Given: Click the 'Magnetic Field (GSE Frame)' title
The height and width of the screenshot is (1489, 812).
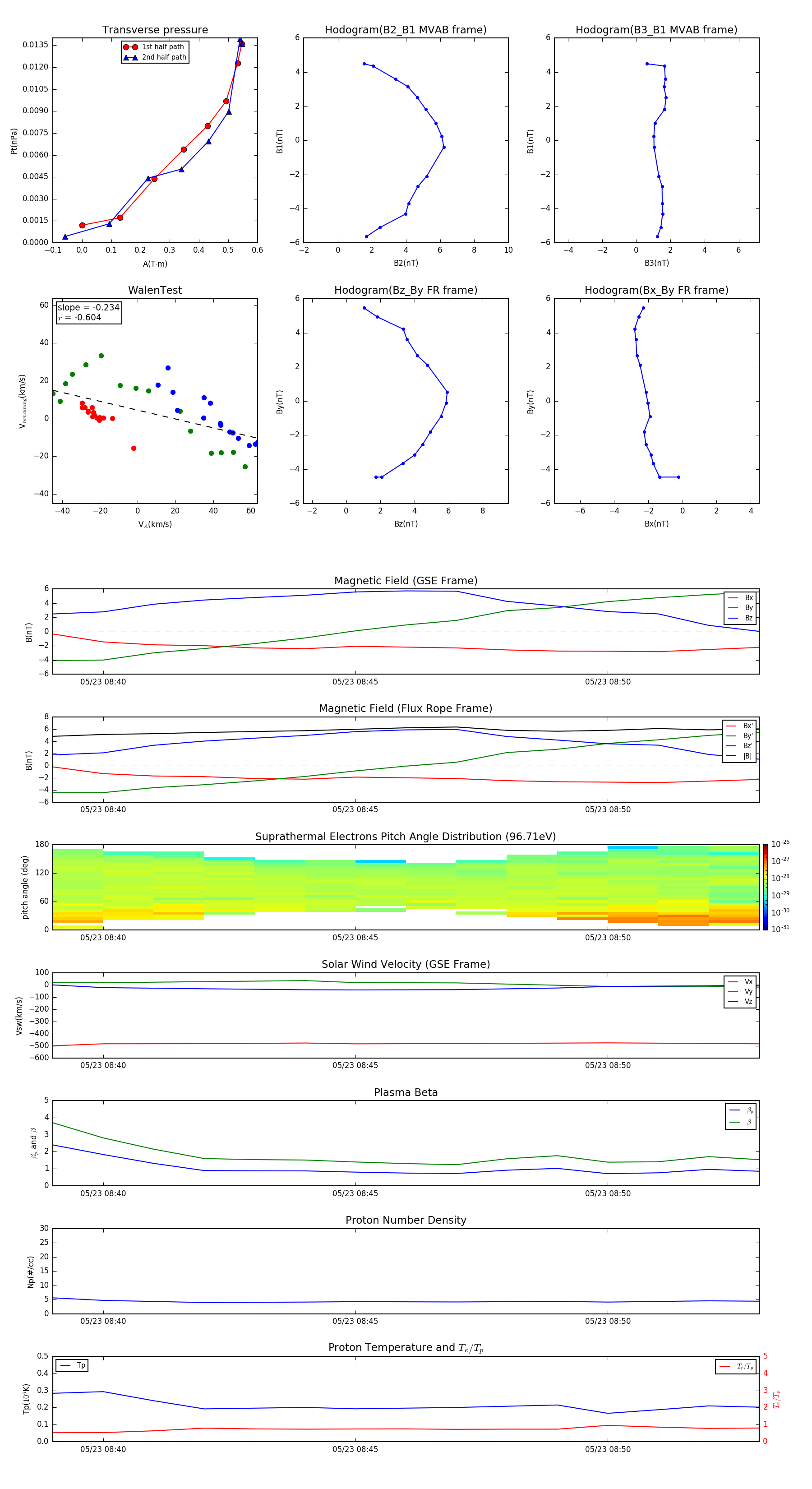Looking at the screenshot, I should coord(406,581).
